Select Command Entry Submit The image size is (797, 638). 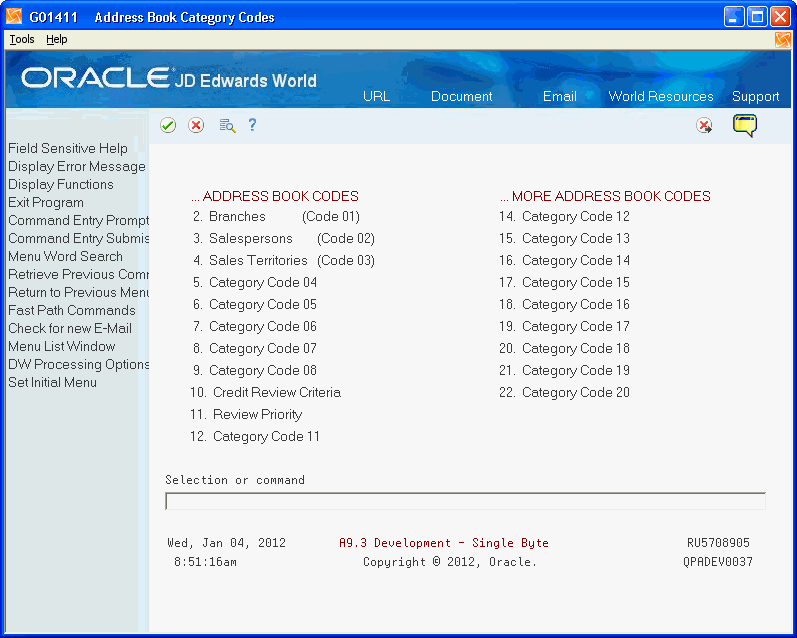pos(78,238)
